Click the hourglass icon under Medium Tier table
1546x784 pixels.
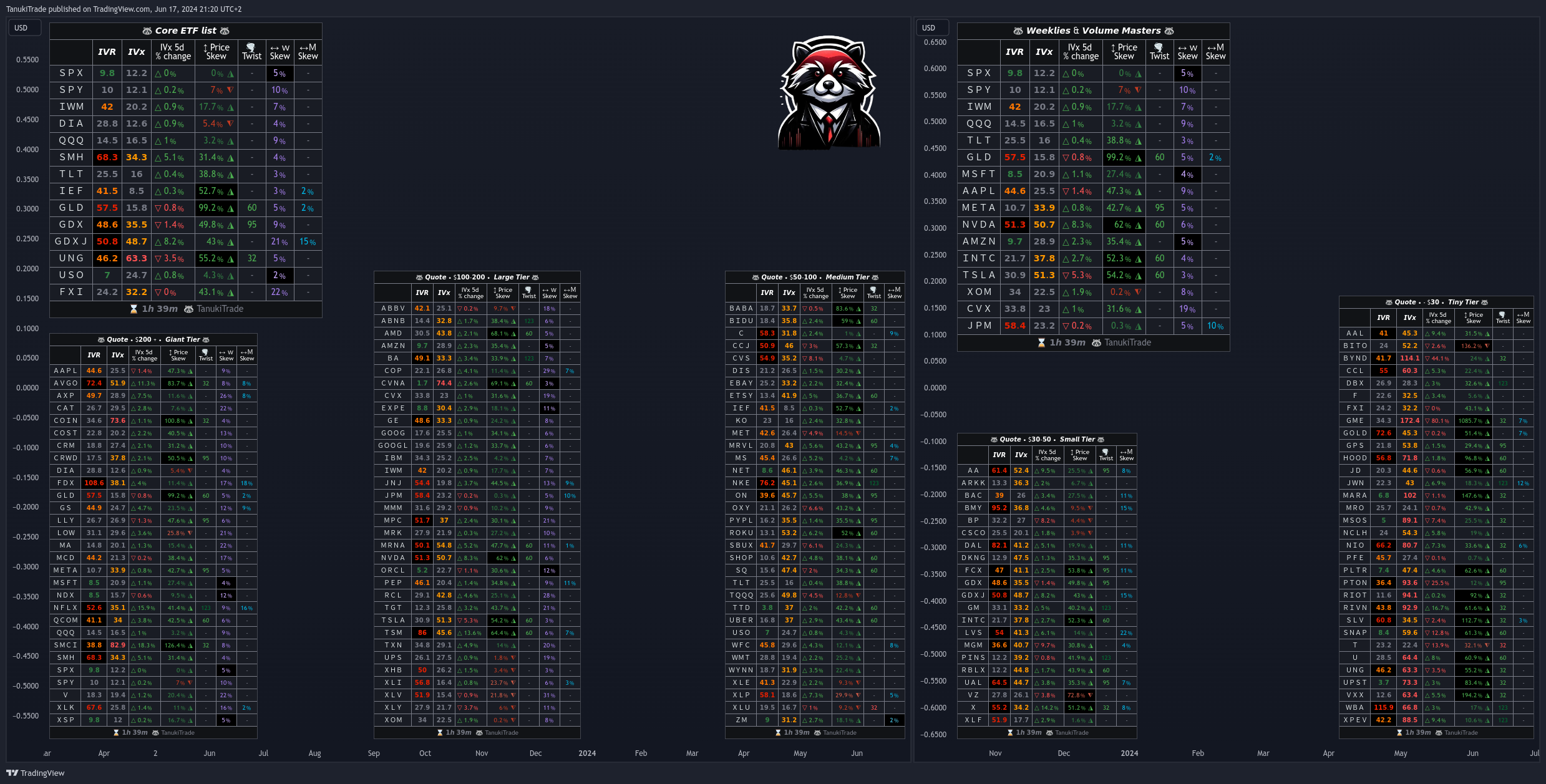778,733
